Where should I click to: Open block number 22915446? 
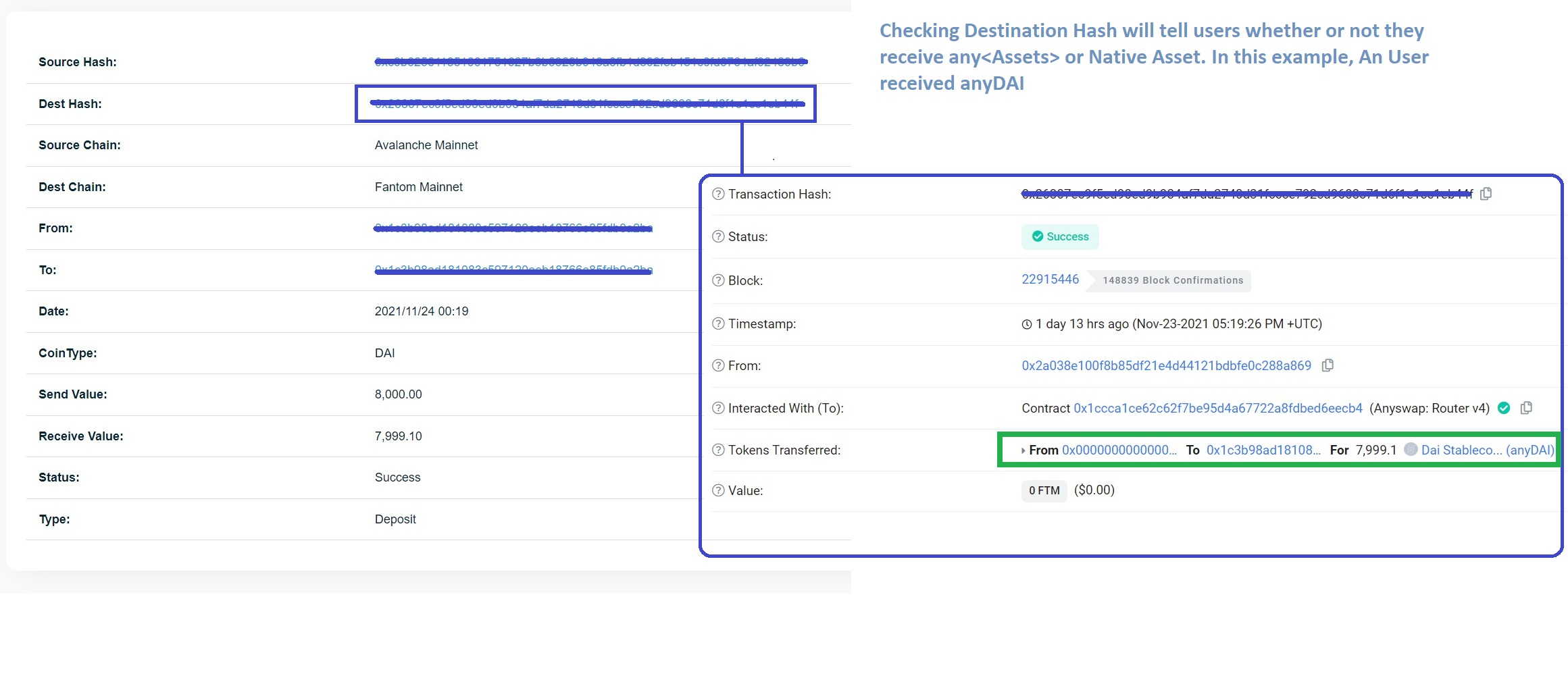point(1050,280)
